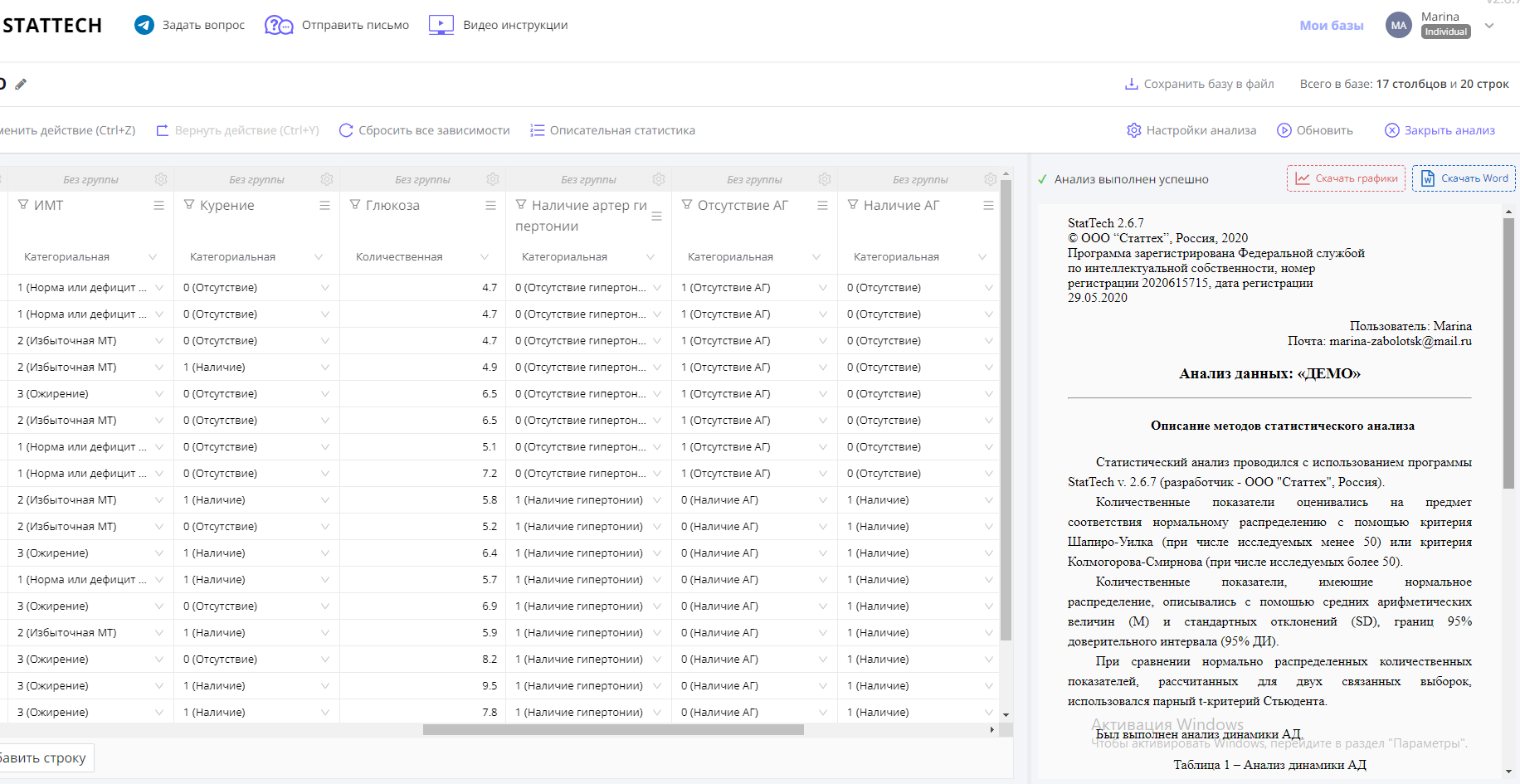Click gear icon above Наличие АГ column
The width and height of the screenshot is (1520, 784).
(990, 179)
